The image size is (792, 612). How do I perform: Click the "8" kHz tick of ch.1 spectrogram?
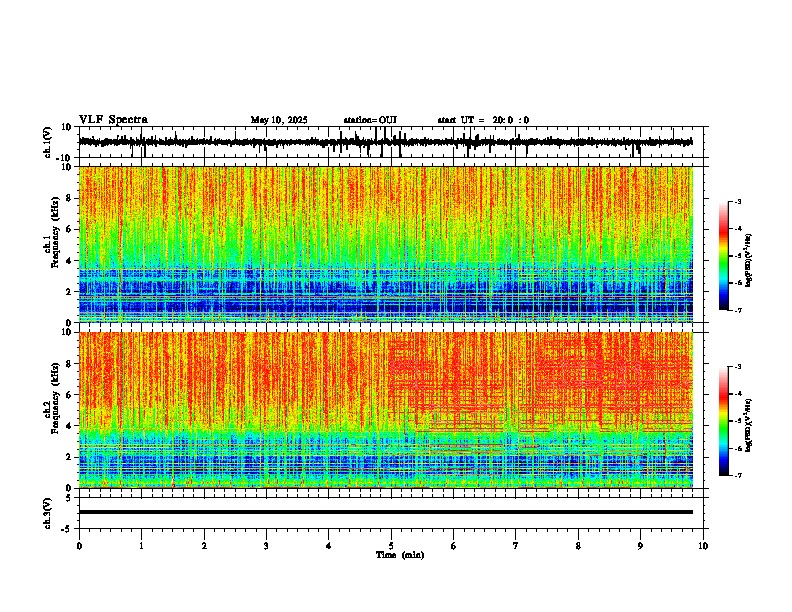69,198
